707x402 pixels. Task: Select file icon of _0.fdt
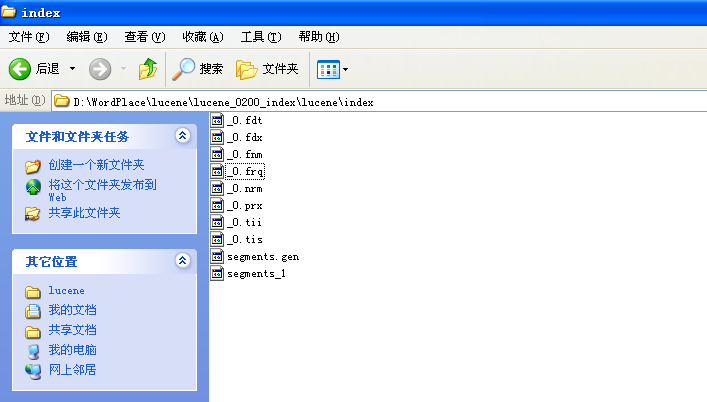(x=217, y=120)
